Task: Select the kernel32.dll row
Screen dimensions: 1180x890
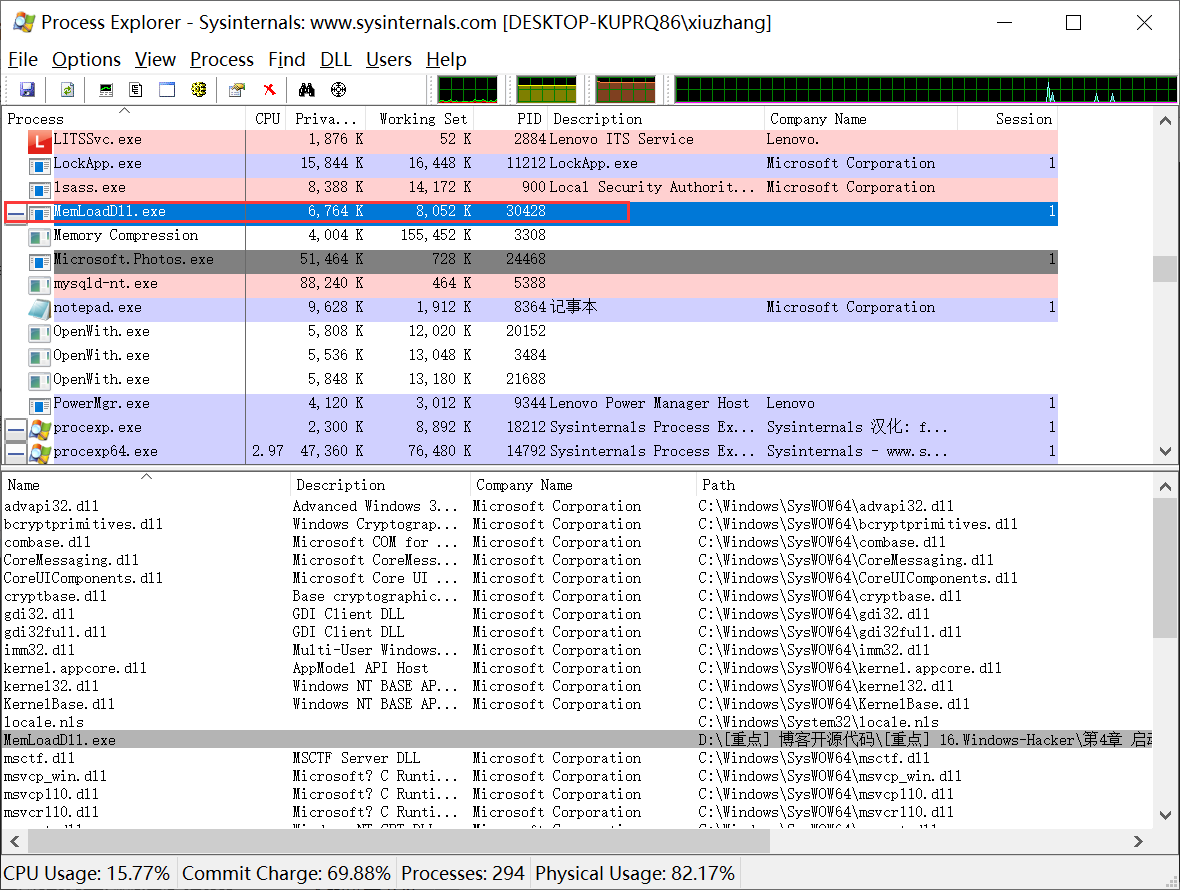Action: coord(577,686)
